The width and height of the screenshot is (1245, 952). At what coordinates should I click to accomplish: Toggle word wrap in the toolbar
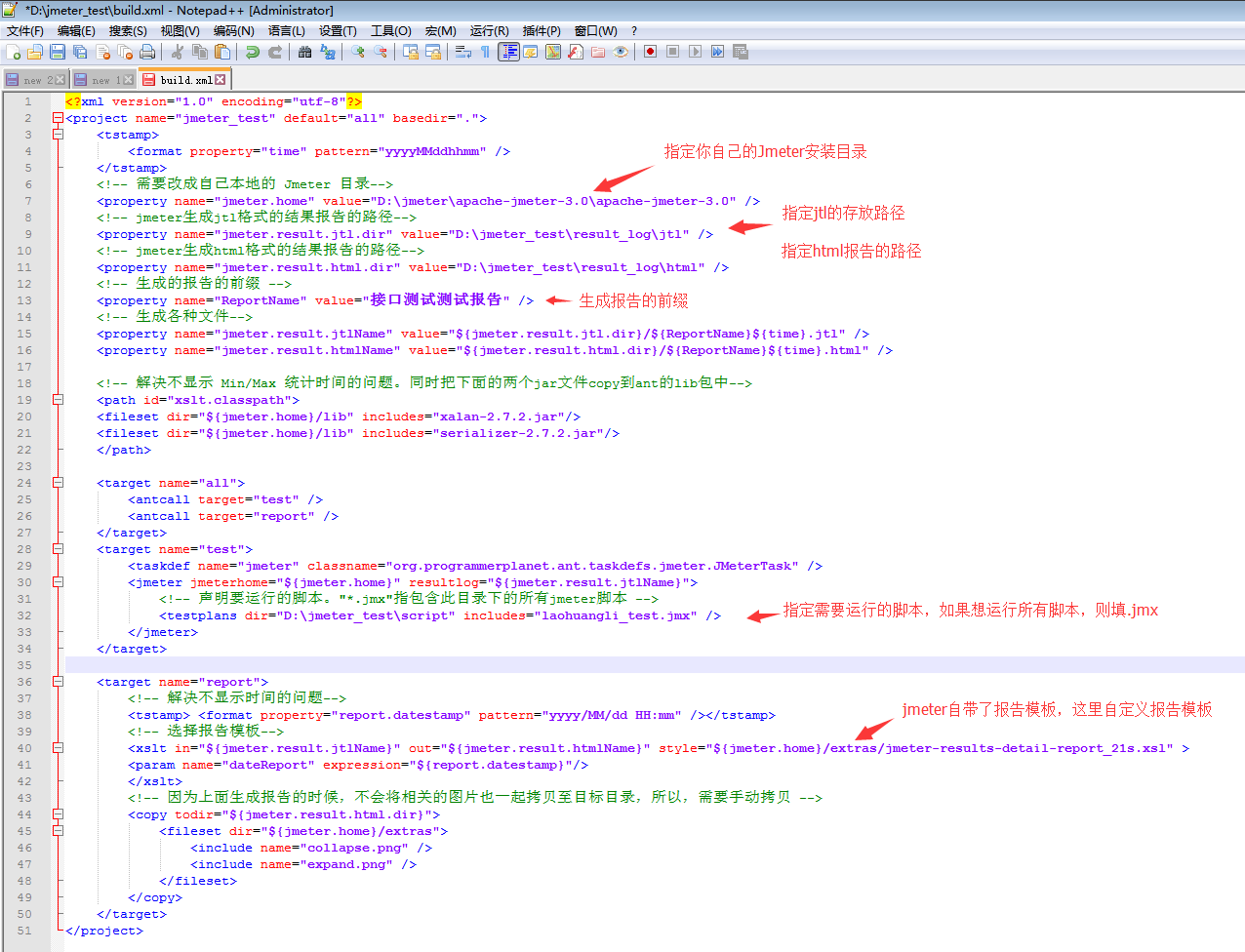pos(462,52)
